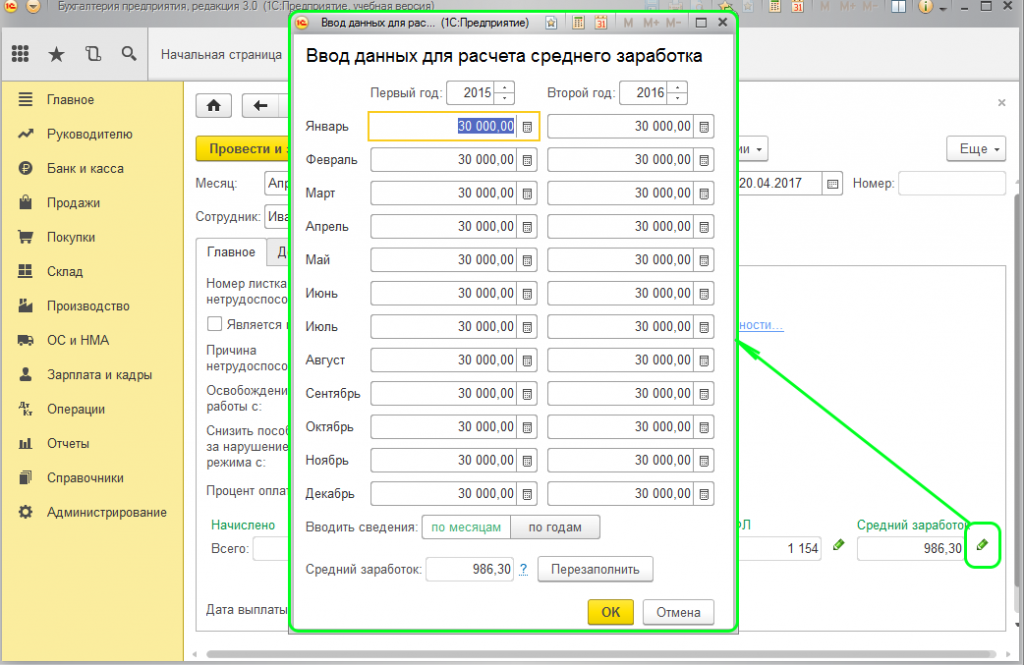
Task: Decrease the Второй год value with down arrow
Action: tap(679, 98)
